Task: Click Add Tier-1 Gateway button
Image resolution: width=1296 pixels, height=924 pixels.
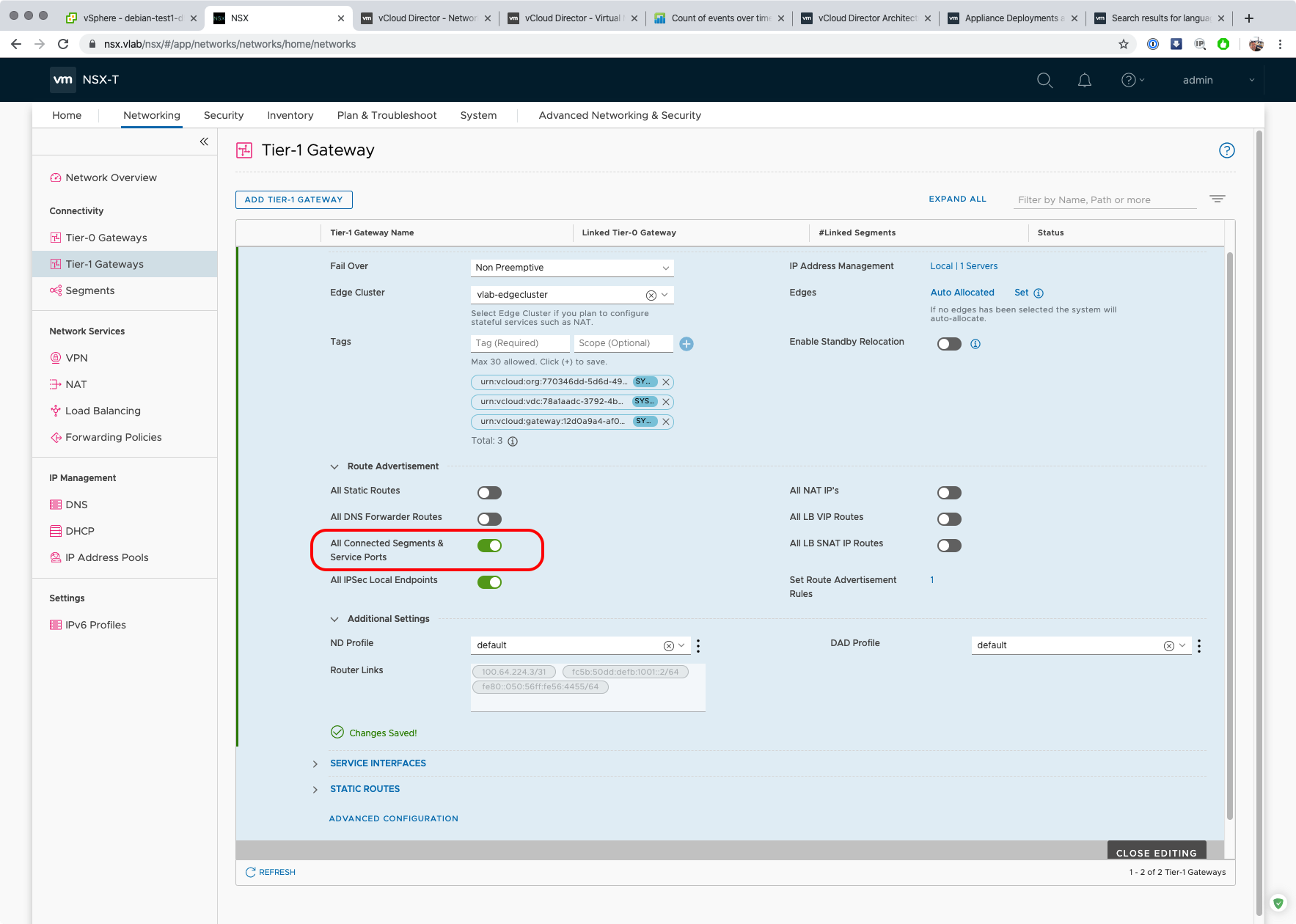Action: pos(293,199)
